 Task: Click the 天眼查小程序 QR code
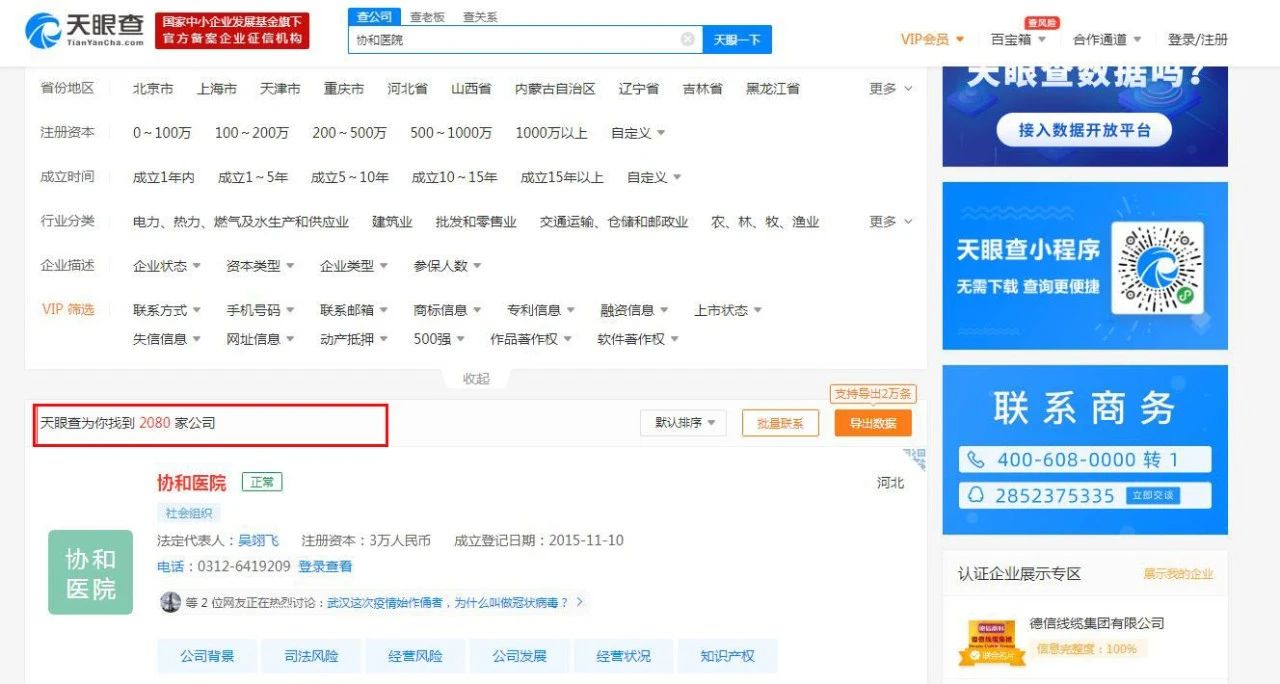1159,269
